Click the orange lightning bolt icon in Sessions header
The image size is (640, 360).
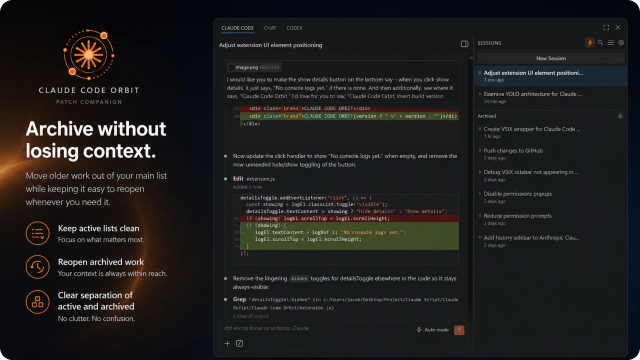590,42
